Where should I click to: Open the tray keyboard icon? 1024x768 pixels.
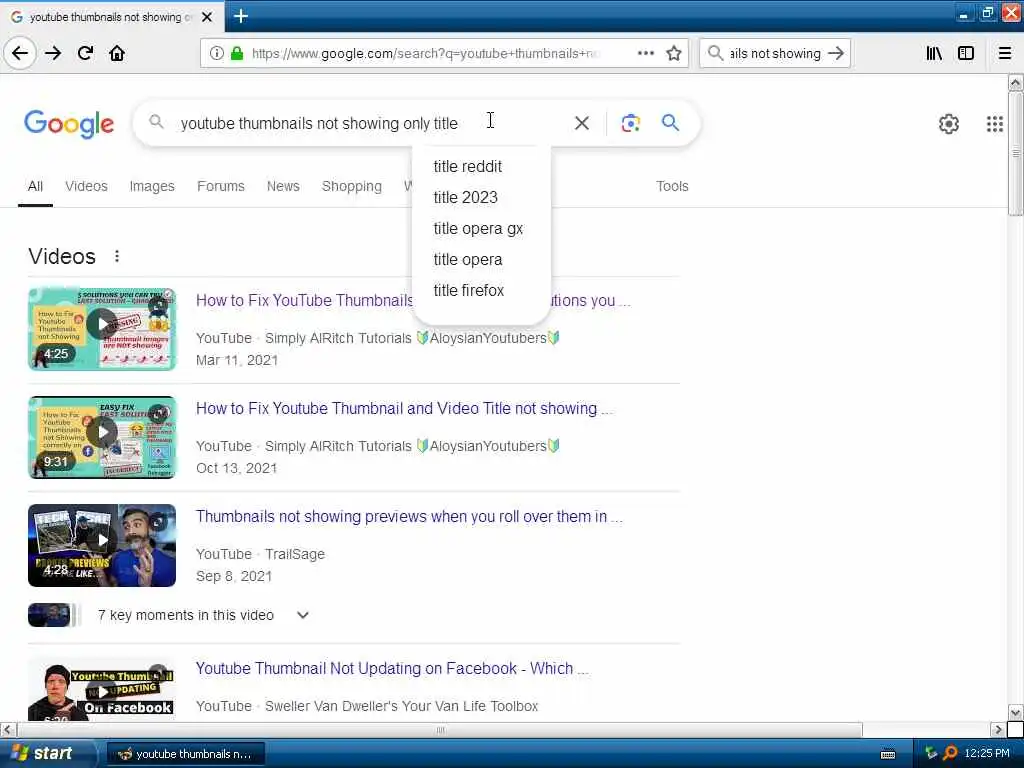point(888,754)
